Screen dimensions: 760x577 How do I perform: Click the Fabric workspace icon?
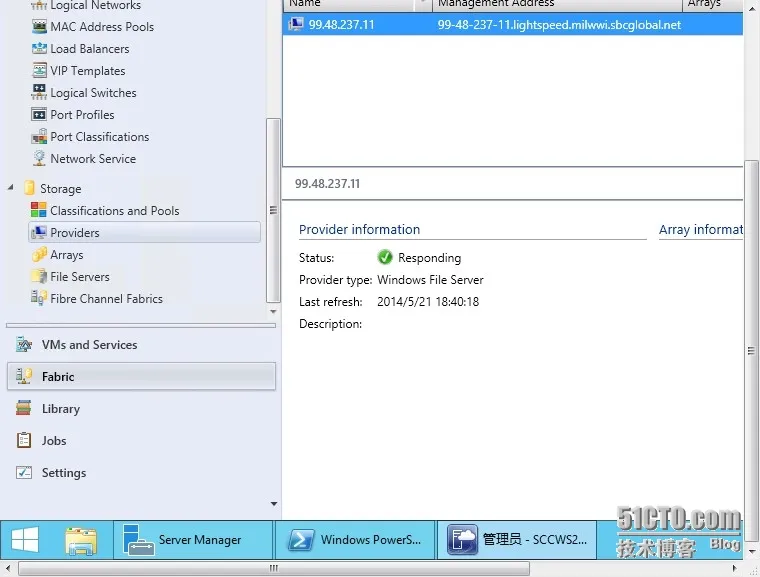[24, 376]
